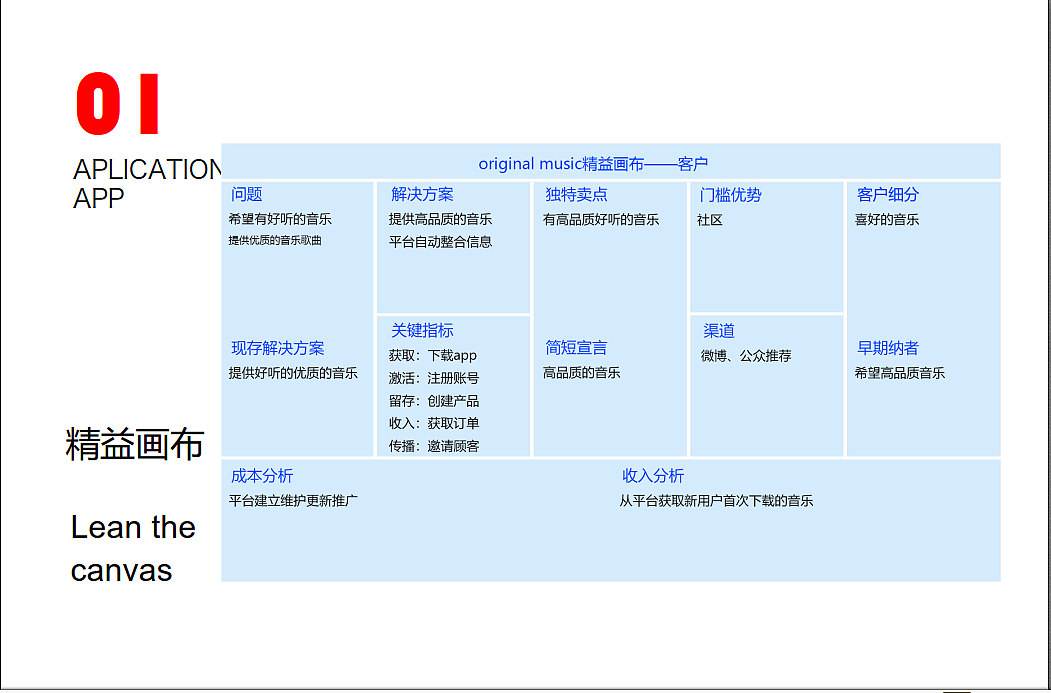Click the '希望有好听的音乐' line
This screenshot has width=1051, height=693.
(280, 219)
